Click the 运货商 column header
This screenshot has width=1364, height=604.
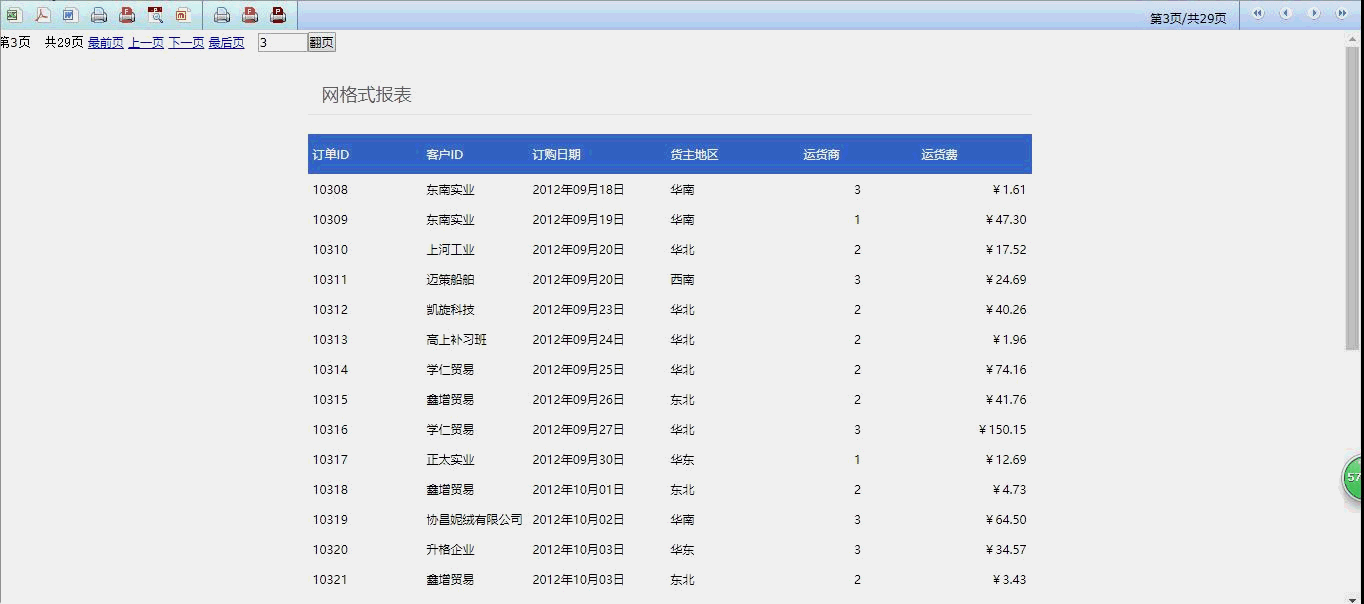pos(821,154)
